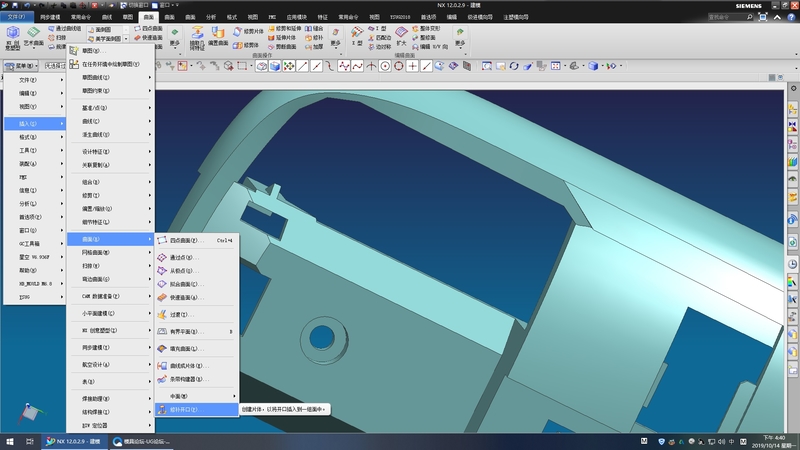800x450 pixels.
Task: Choose 填充曲面 in the submenu
Action: pos(184,347)
